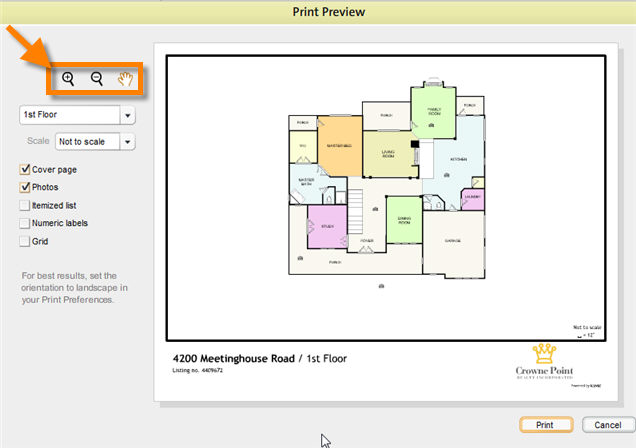Open the 1st Floor dropdown
Viewport: 636px width, 448px height.
[77, 115]
